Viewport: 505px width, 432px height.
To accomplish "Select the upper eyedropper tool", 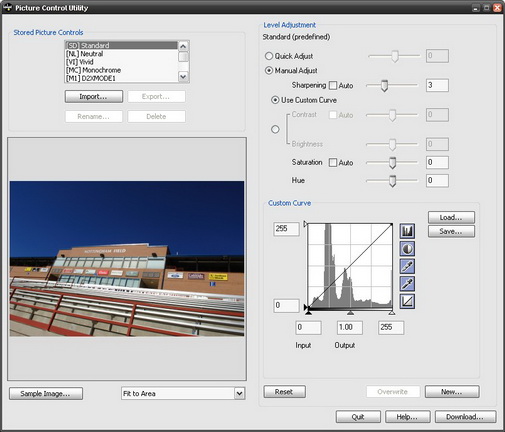I will (407, 266).
